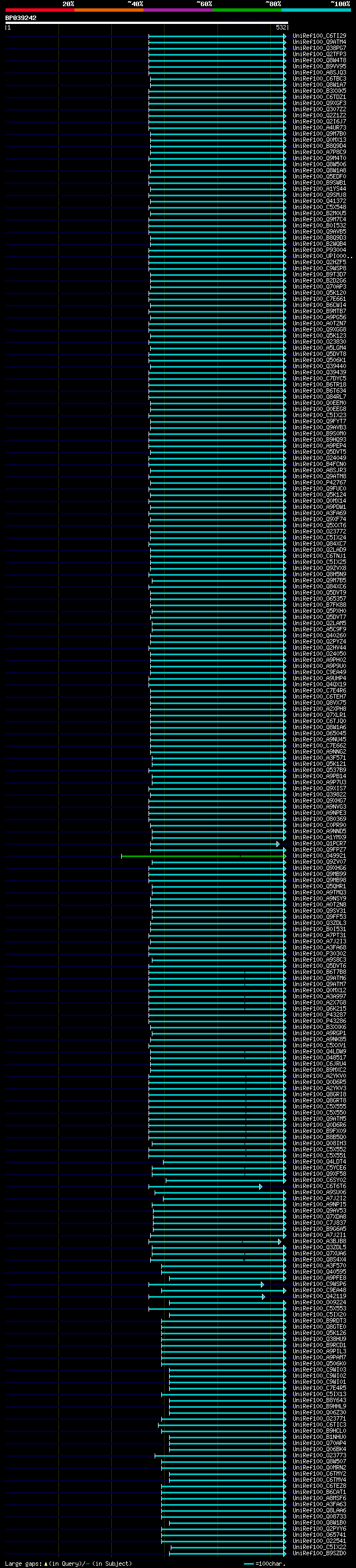Click the cyan ~100% identity legend segment
This screenshot has width=356, height=1568.
tap(316, 10)
